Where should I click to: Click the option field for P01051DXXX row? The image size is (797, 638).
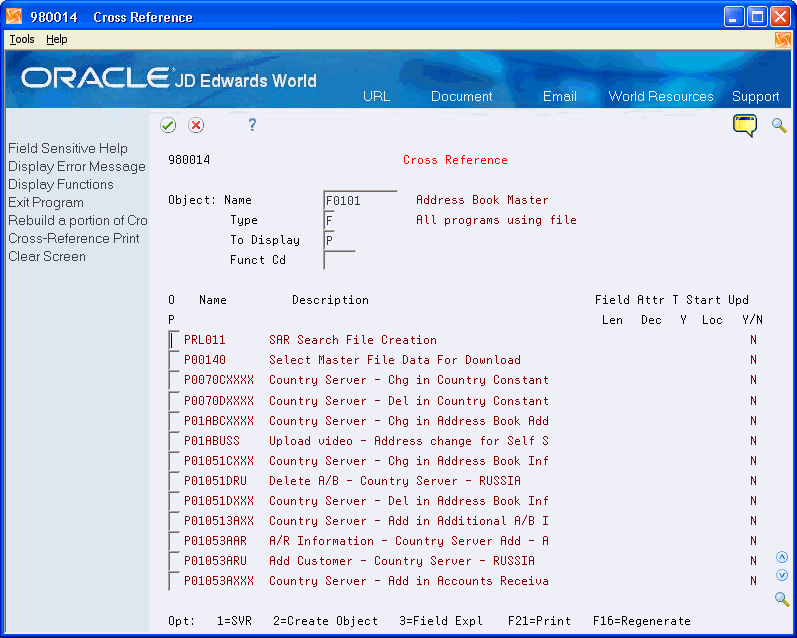coord(174,501)
